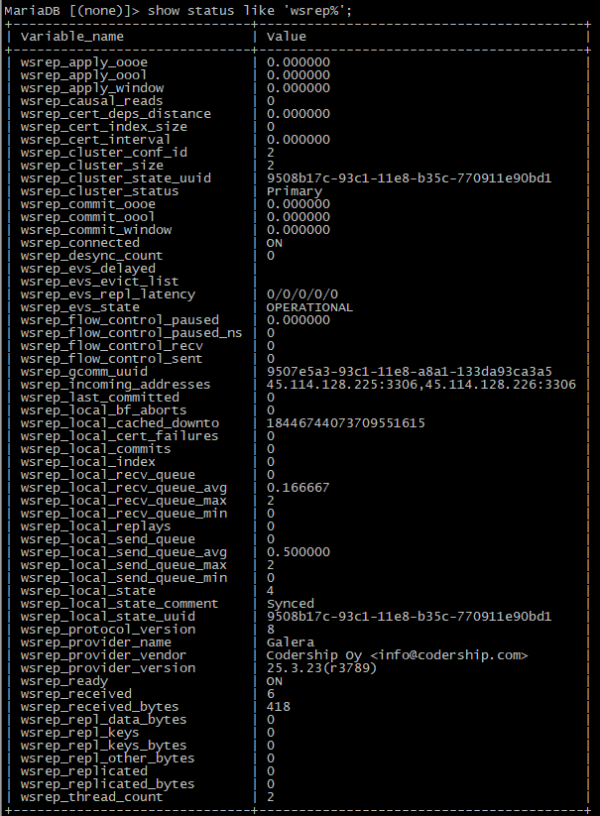Click the wsrep_incoming_addresses IP list
The height and width of the screenshot is (816, 600).
click(421, 384)
